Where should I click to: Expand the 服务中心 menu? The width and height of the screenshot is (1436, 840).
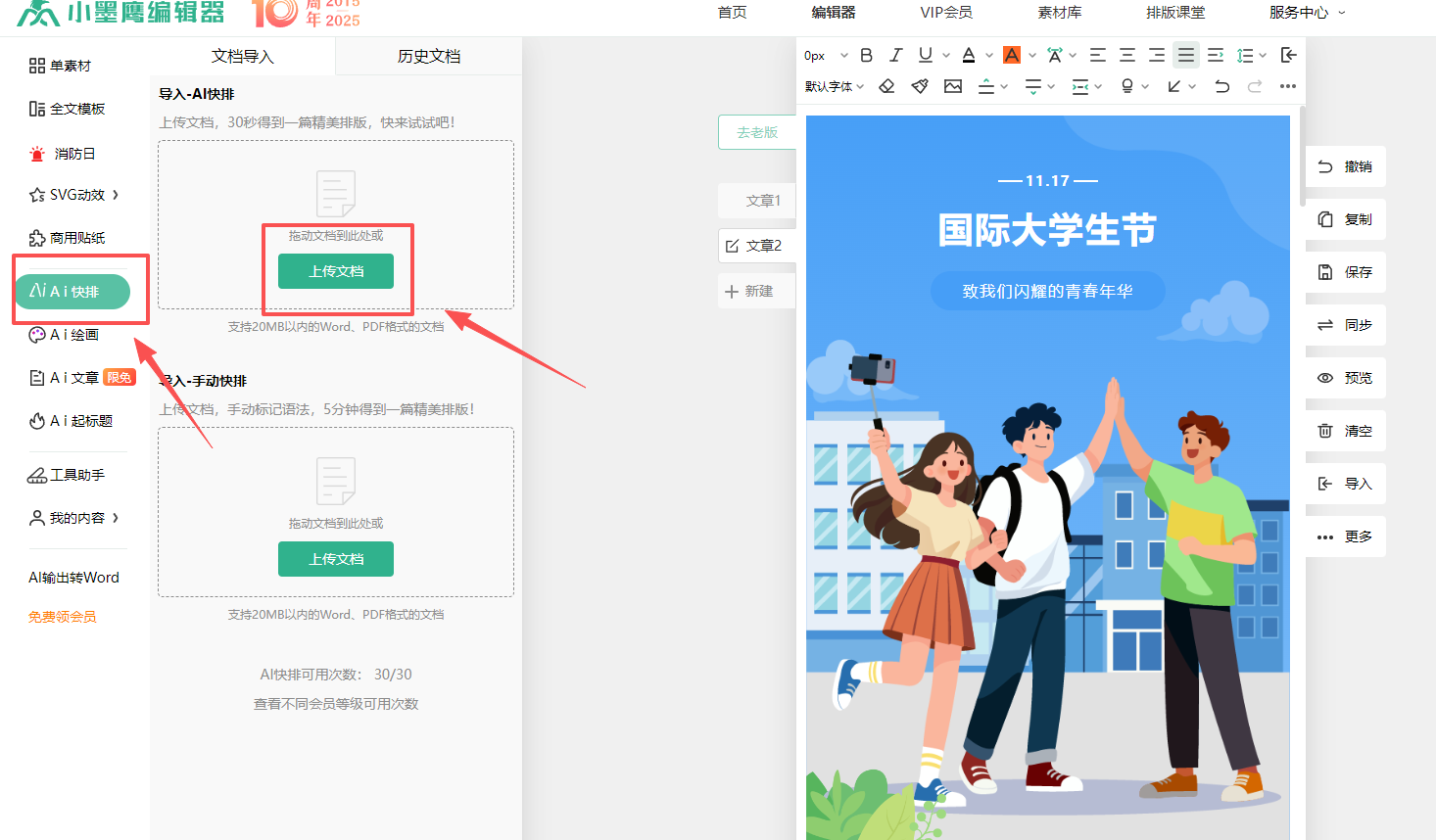pos(1307,13)
